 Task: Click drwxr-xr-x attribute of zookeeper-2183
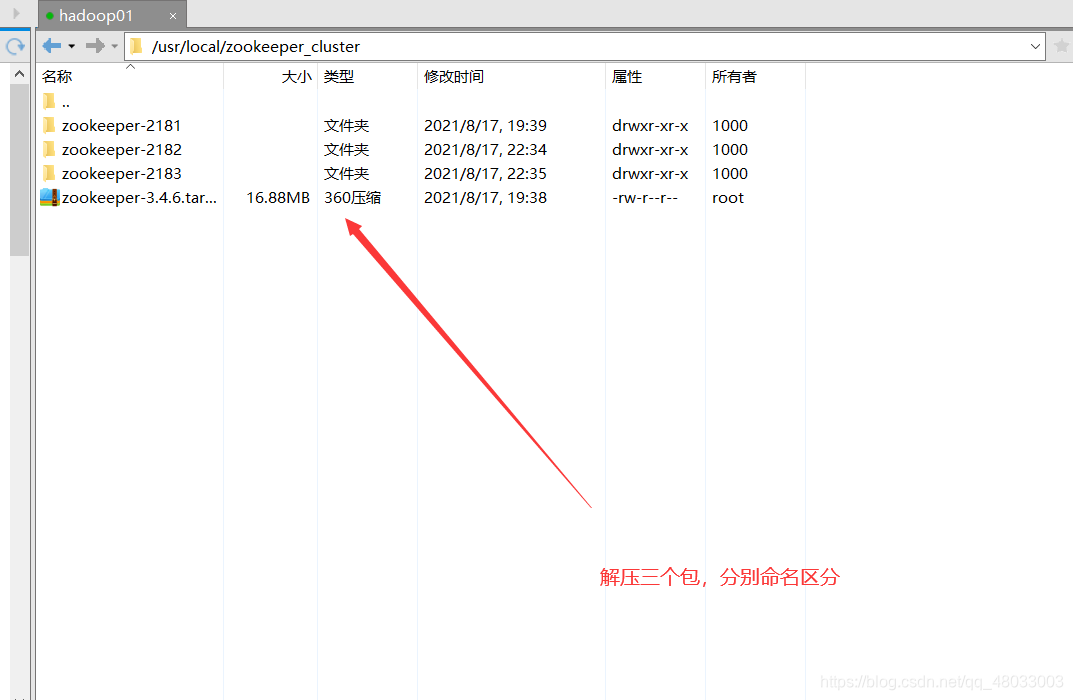pyautogui.click(x=650, y=174)
